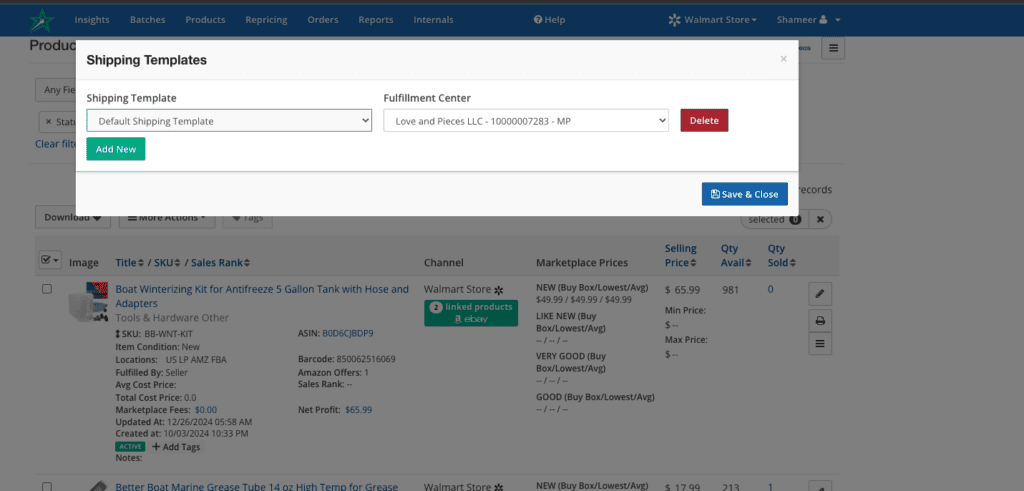Click the Marketplace Fees $0.00 value
Viewport: 1024px width, 491px height.
pos(206,410)
